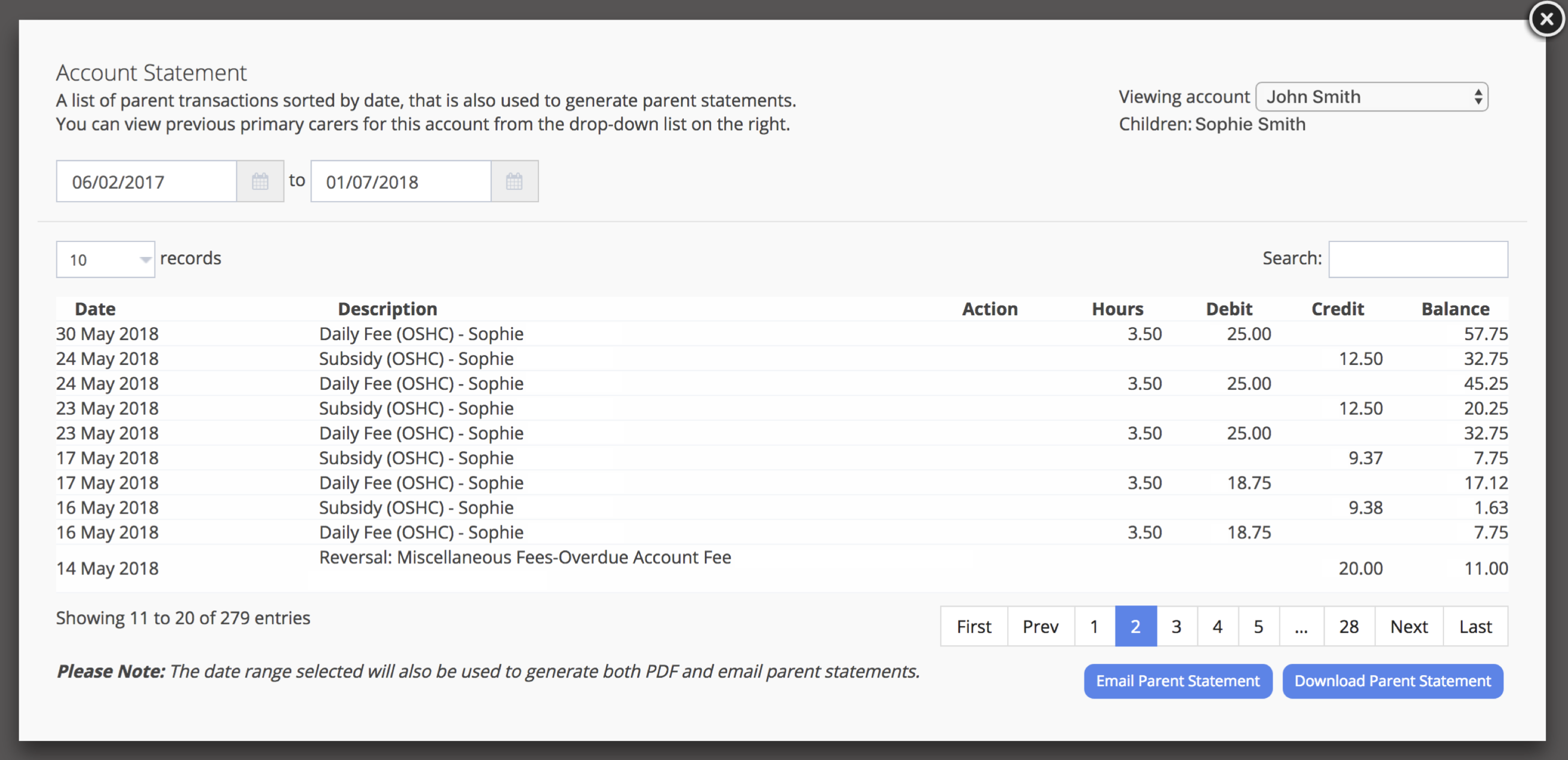This screenshot has width=1568, height=760.
Task: Sort table by Date column header
Action: click(x=95, y=309)
